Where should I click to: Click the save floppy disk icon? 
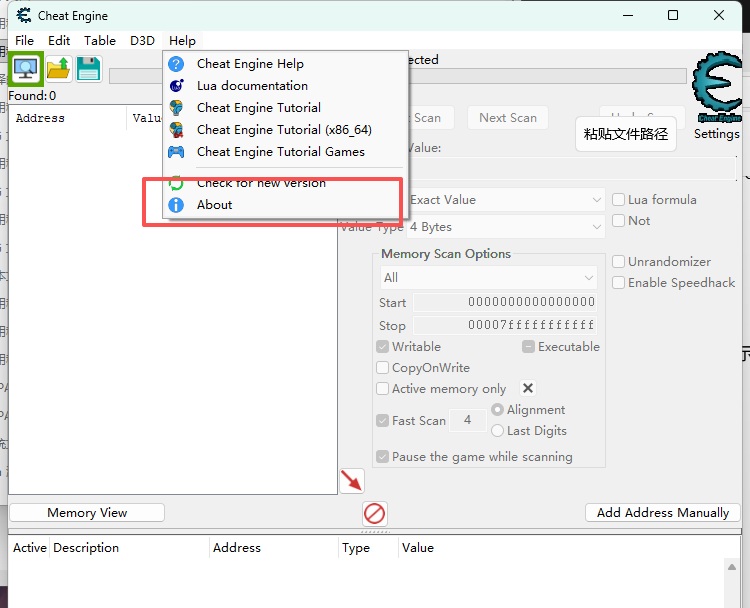(x=88, y=69)
